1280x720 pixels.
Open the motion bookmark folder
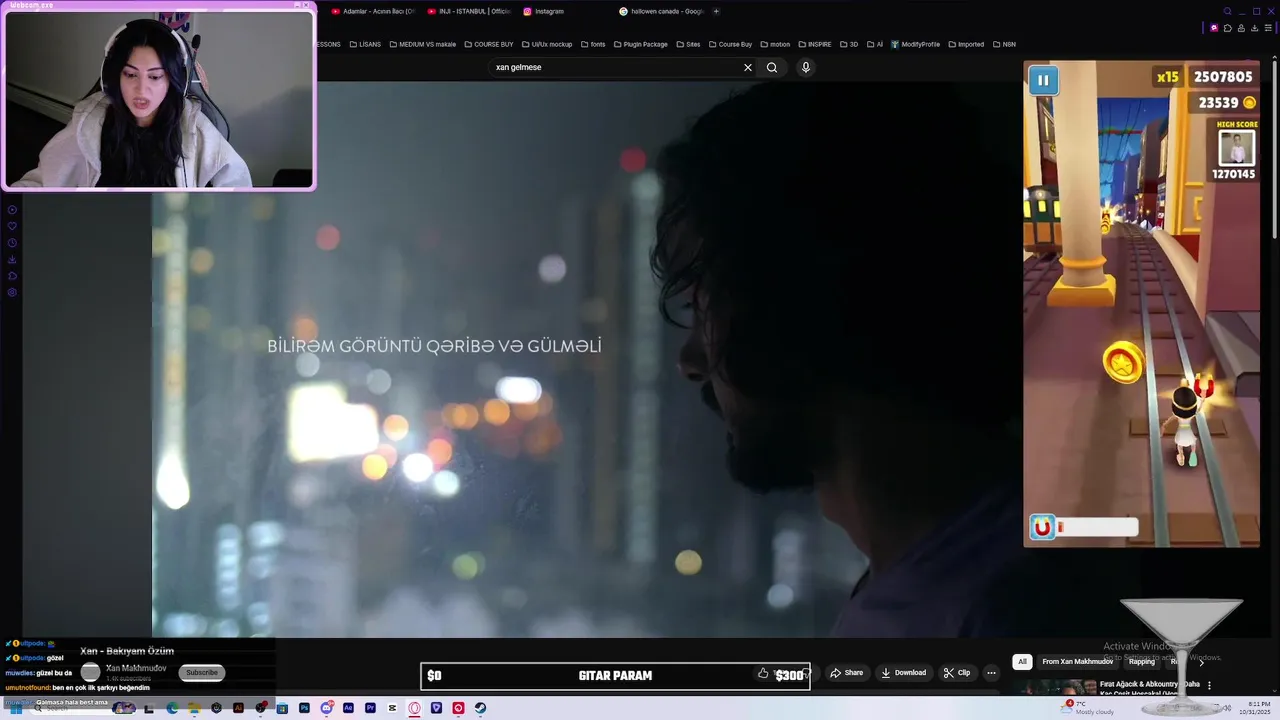775,44
